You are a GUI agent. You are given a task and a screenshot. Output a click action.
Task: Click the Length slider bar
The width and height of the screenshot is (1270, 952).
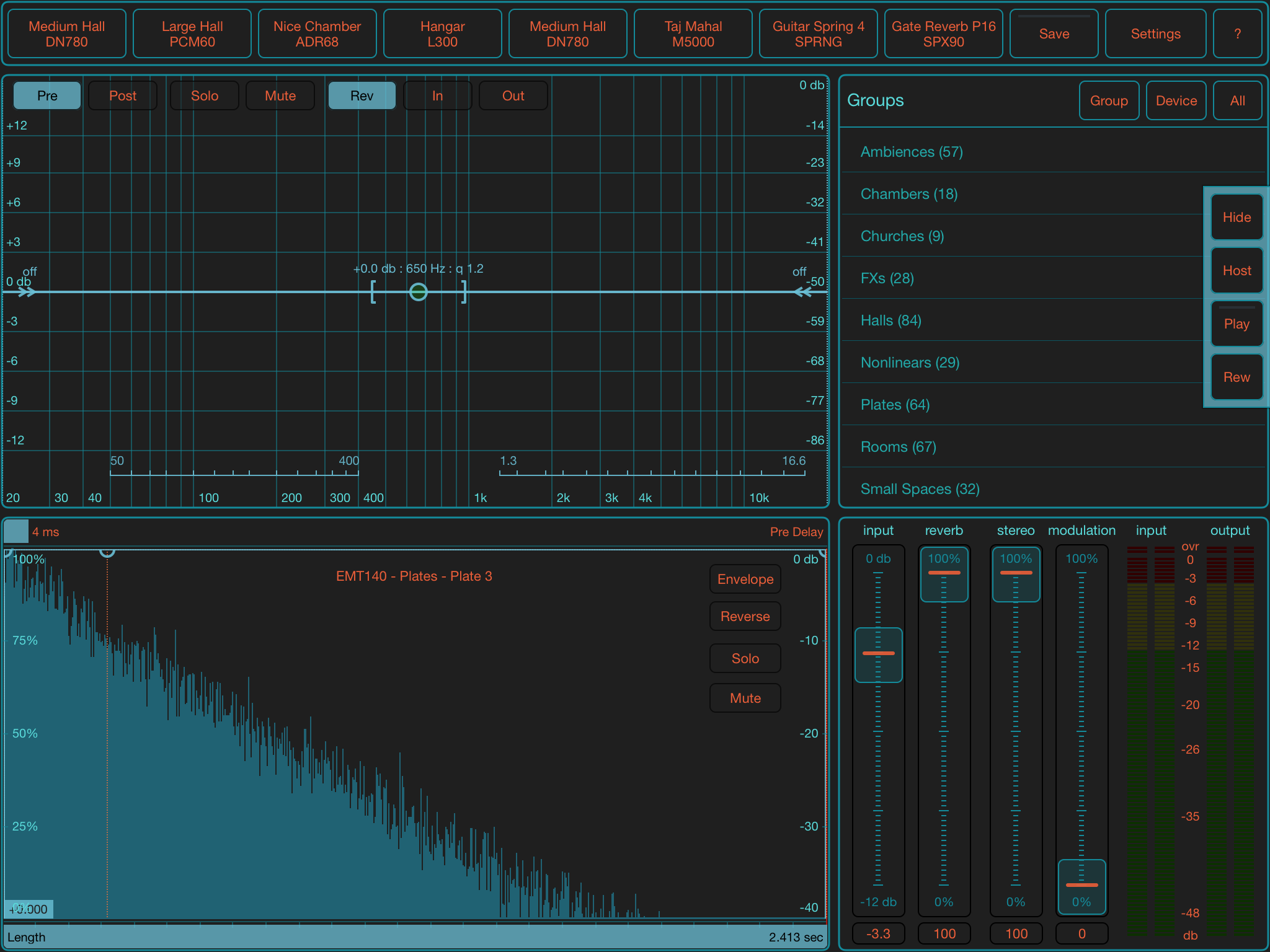[415, 937]
